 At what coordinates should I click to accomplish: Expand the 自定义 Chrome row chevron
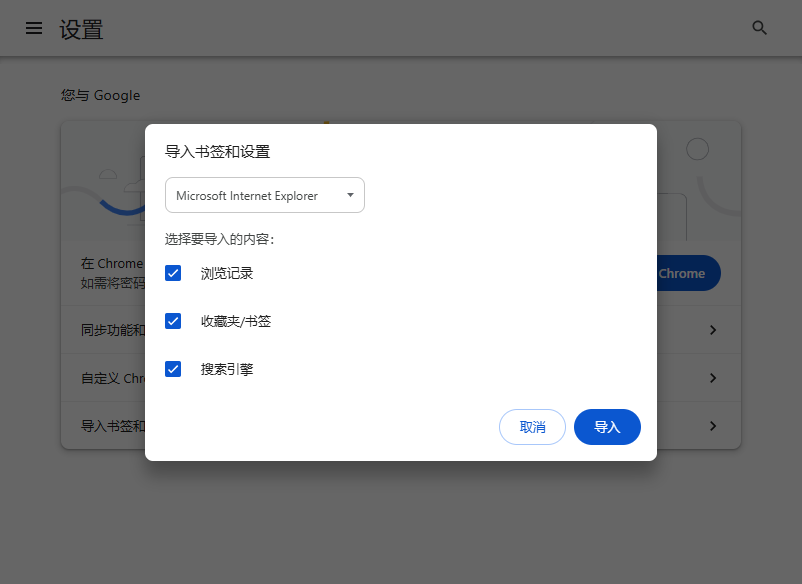click(x=713, y=378)
